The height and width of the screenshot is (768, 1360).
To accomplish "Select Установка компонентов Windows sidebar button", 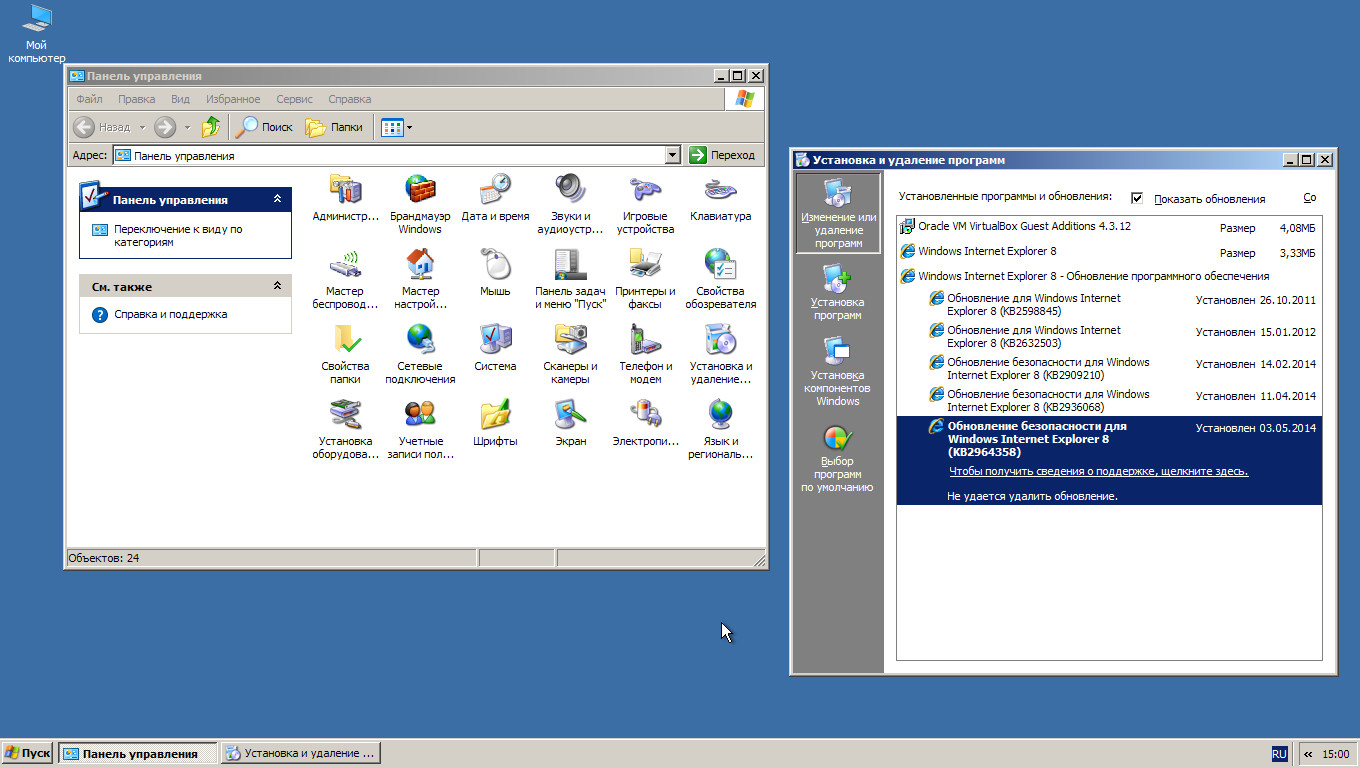I will (838, 372).
